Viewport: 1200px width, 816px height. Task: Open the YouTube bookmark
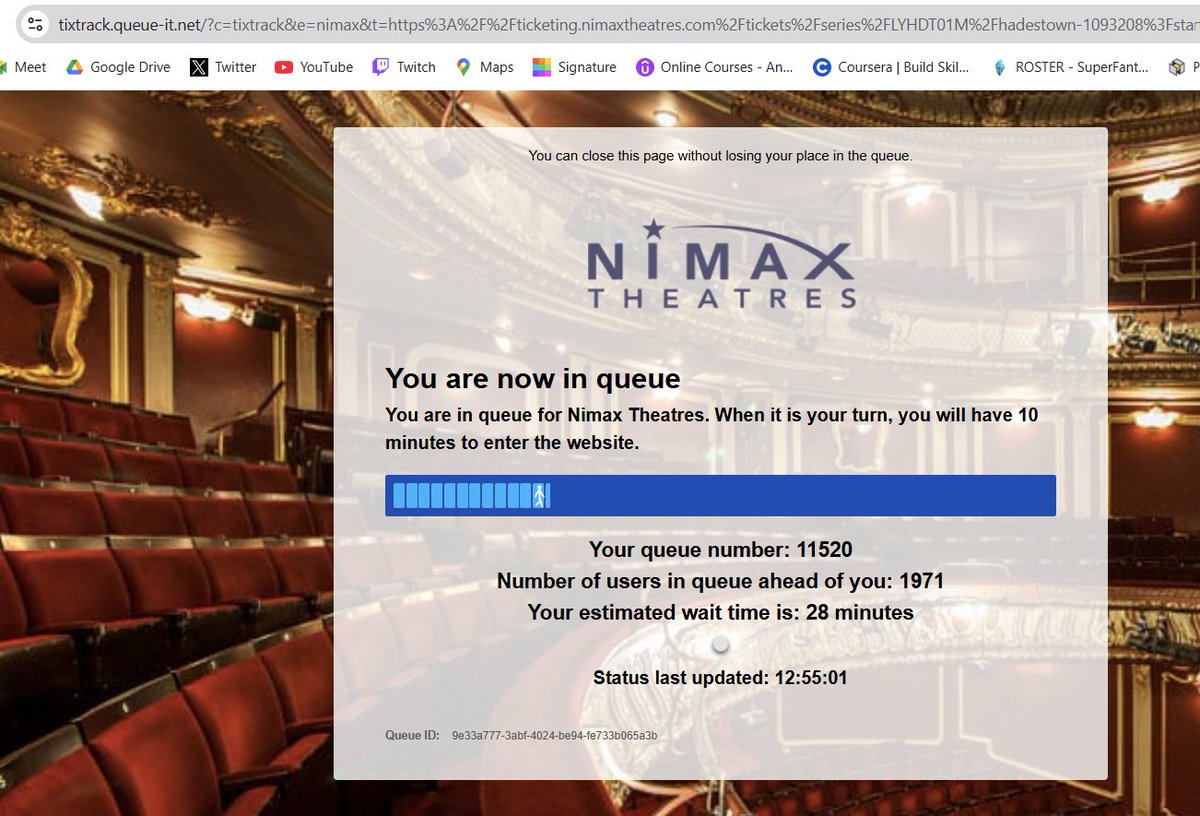(314, 67)
